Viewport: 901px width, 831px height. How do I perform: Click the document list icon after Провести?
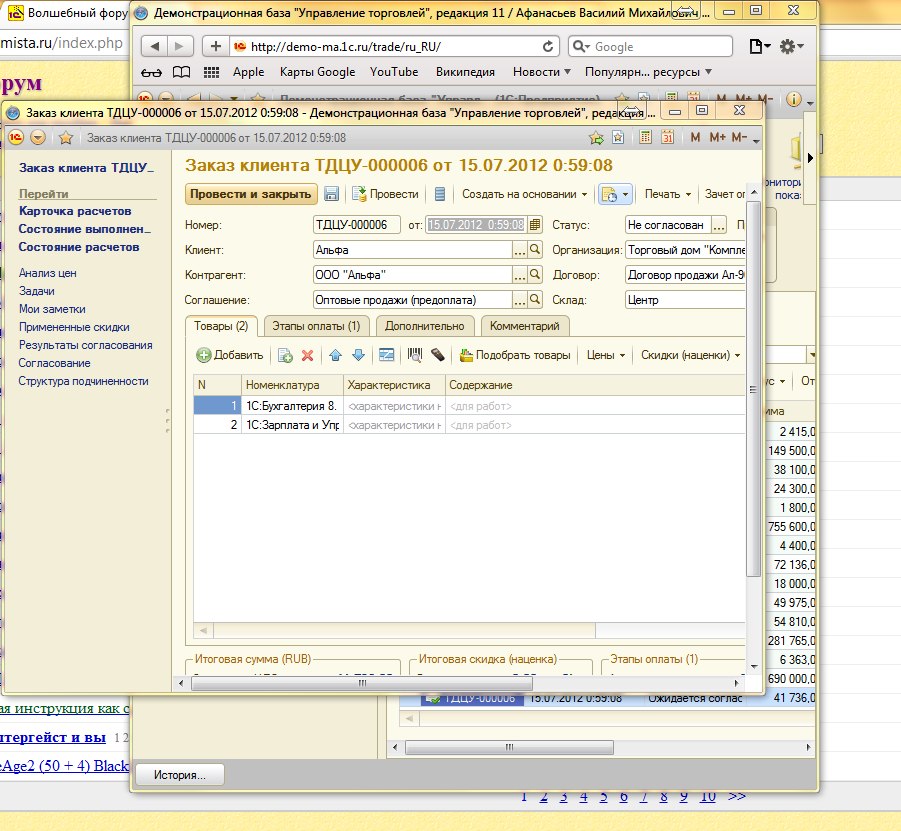(x=440, y=194)
